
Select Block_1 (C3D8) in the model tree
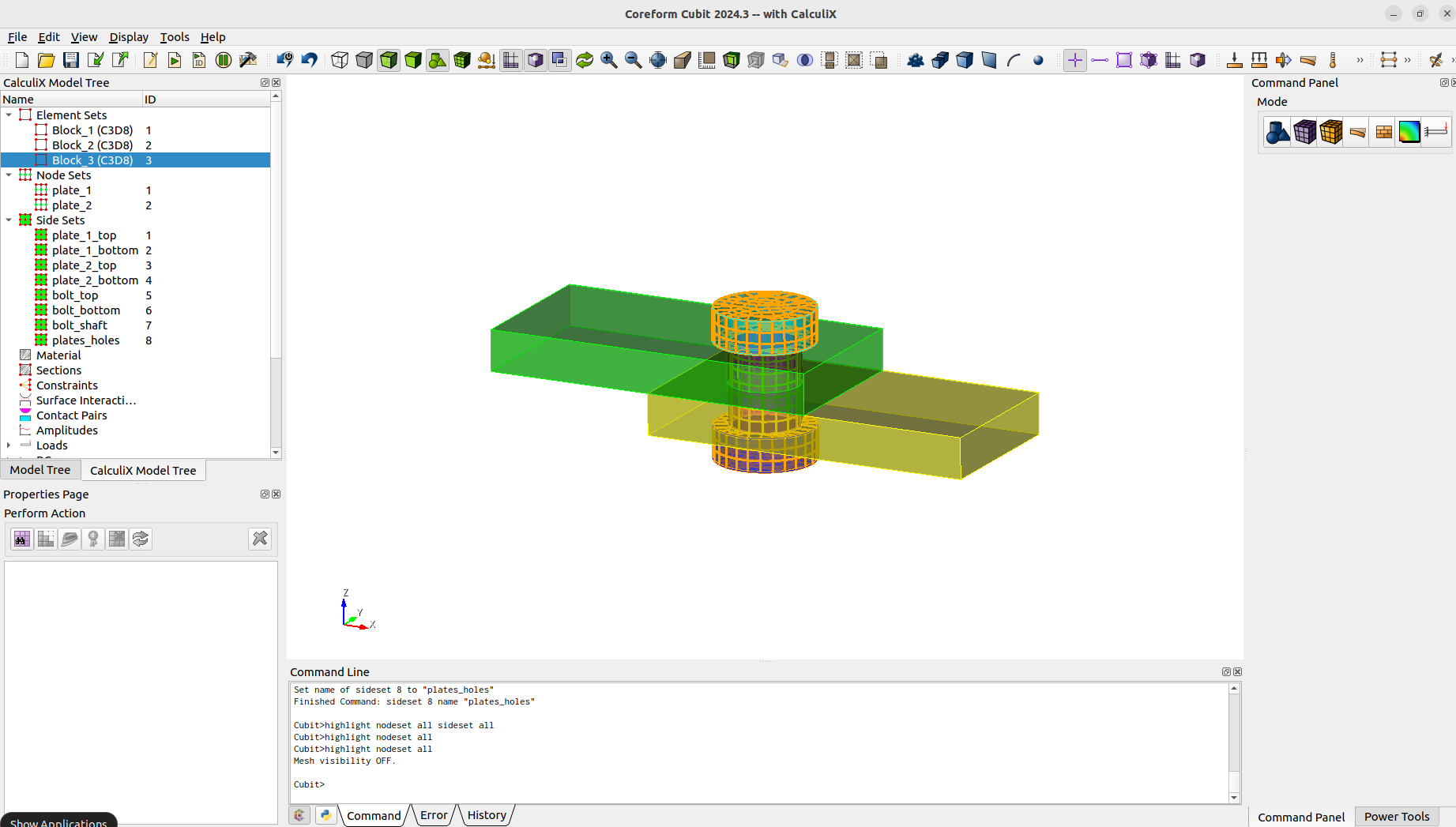pos(89,130)
